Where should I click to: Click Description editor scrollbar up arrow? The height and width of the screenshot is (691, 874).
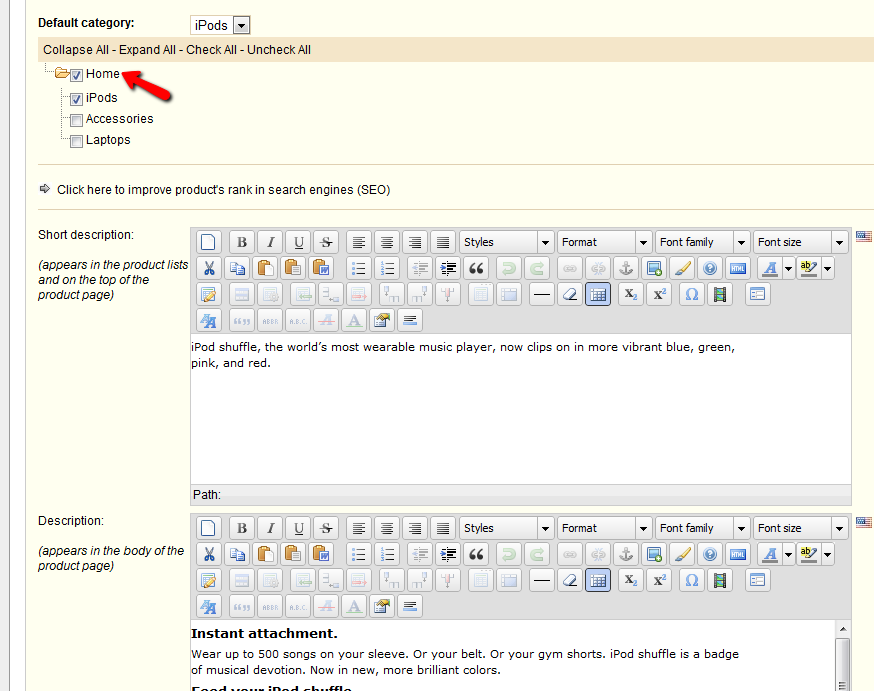[843, 629]
